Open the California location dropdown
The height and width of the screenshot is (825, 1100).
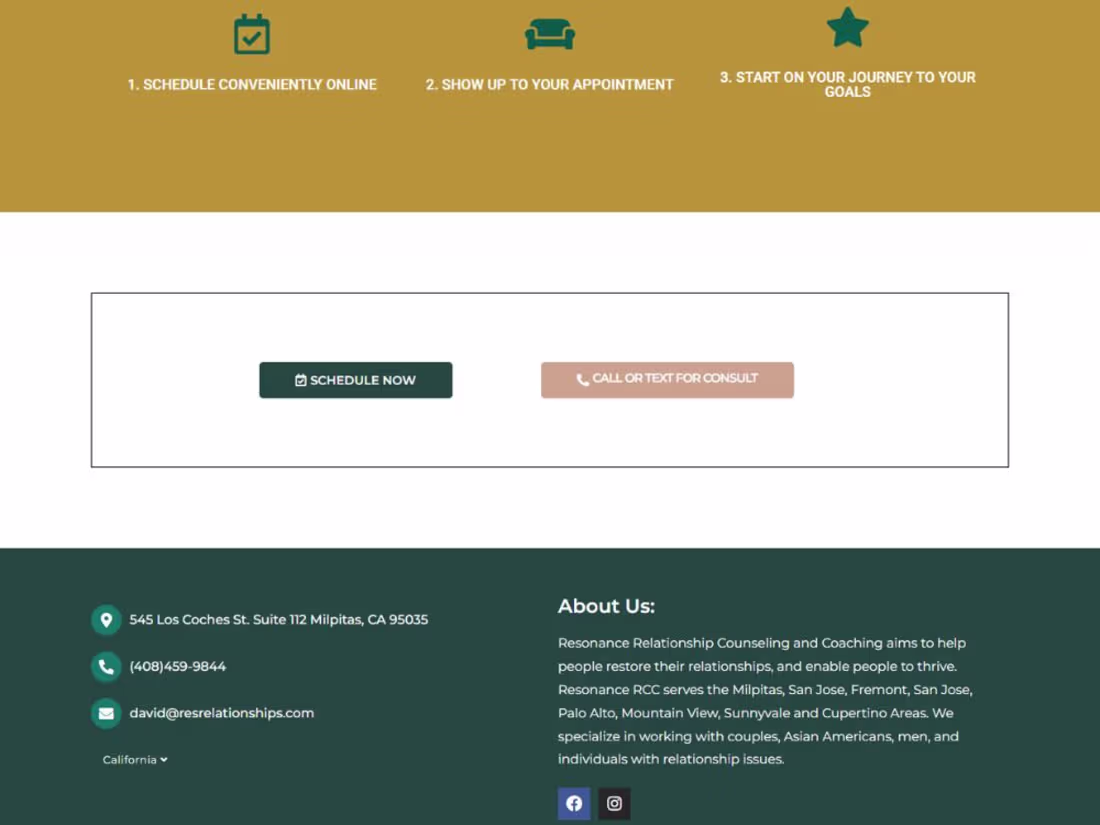(133, 759)
